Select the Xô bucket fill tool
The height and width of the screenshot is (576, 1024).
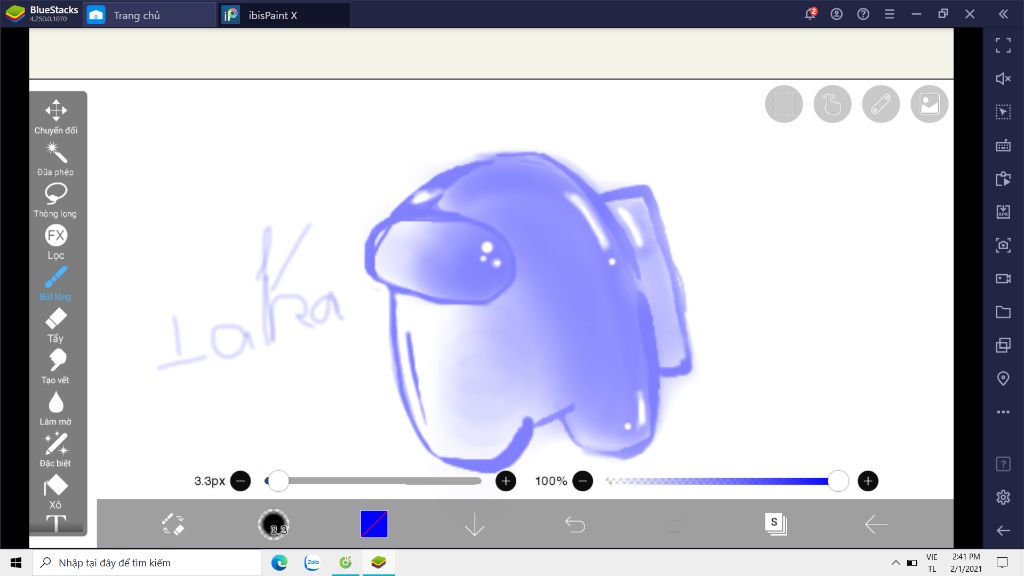[x=56, y=492]
